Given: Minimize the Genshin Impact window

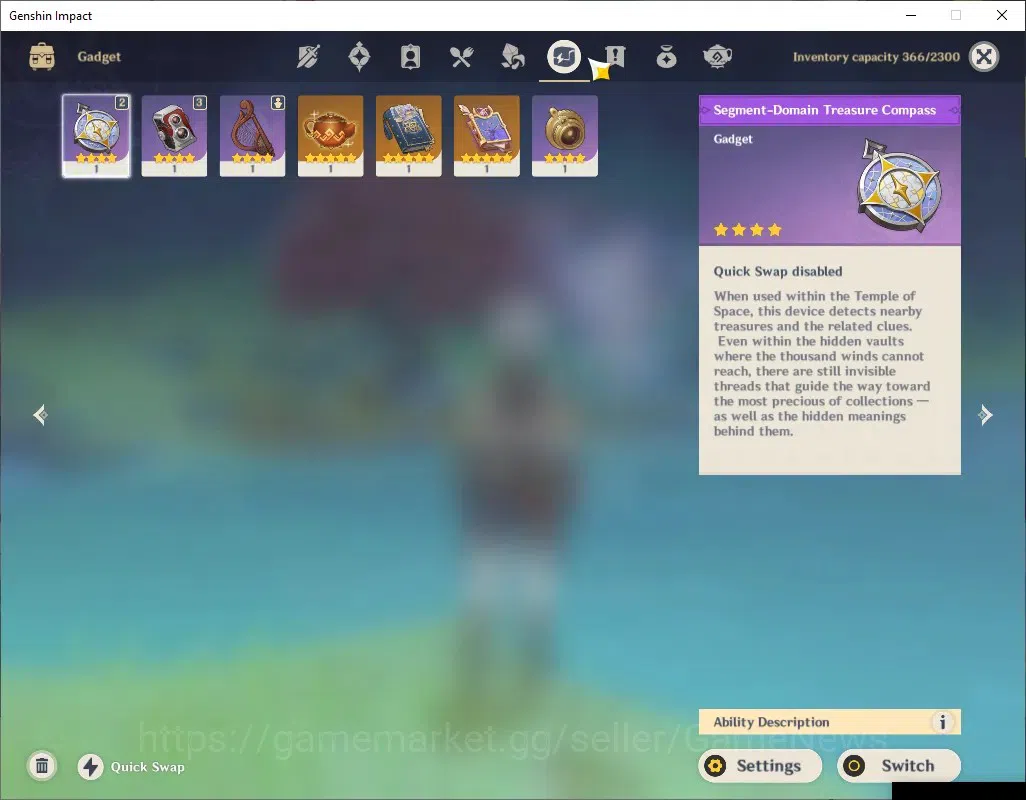Looking at the screenshot, I should coord(910,15).
